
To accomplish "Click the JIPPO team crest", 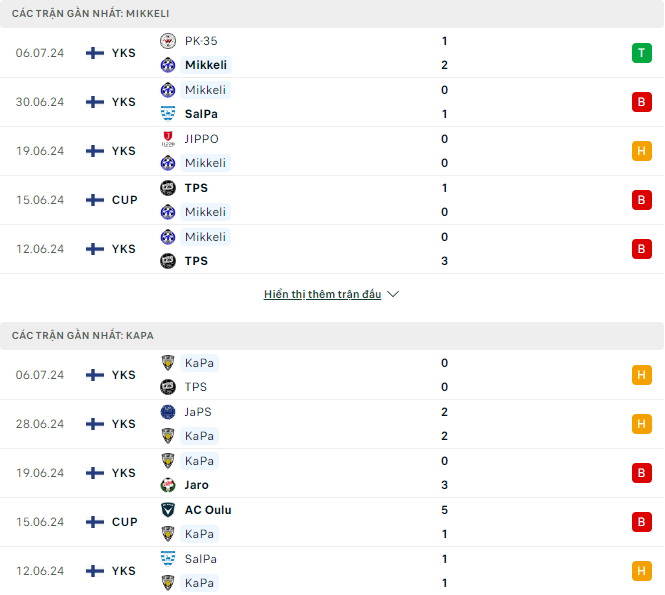I will coord(168,139).
